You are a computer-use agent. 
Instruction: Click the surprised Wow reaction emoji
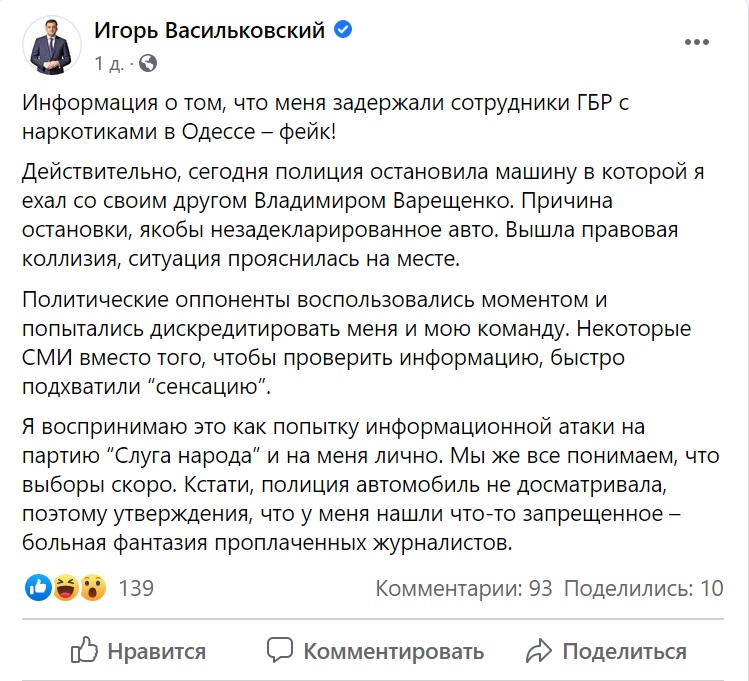coord(92,587)
